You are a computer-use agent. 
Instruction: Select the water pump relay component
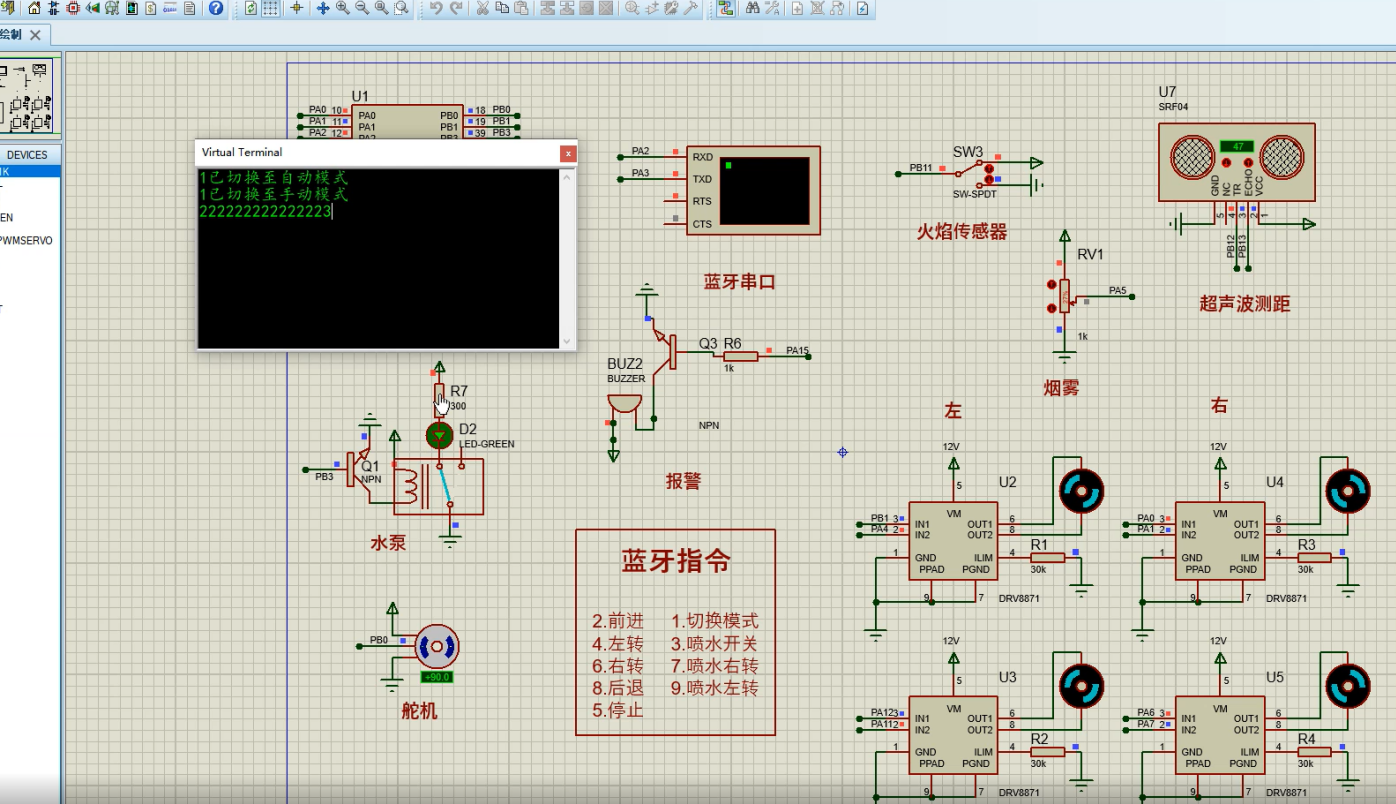click(438, 487)
